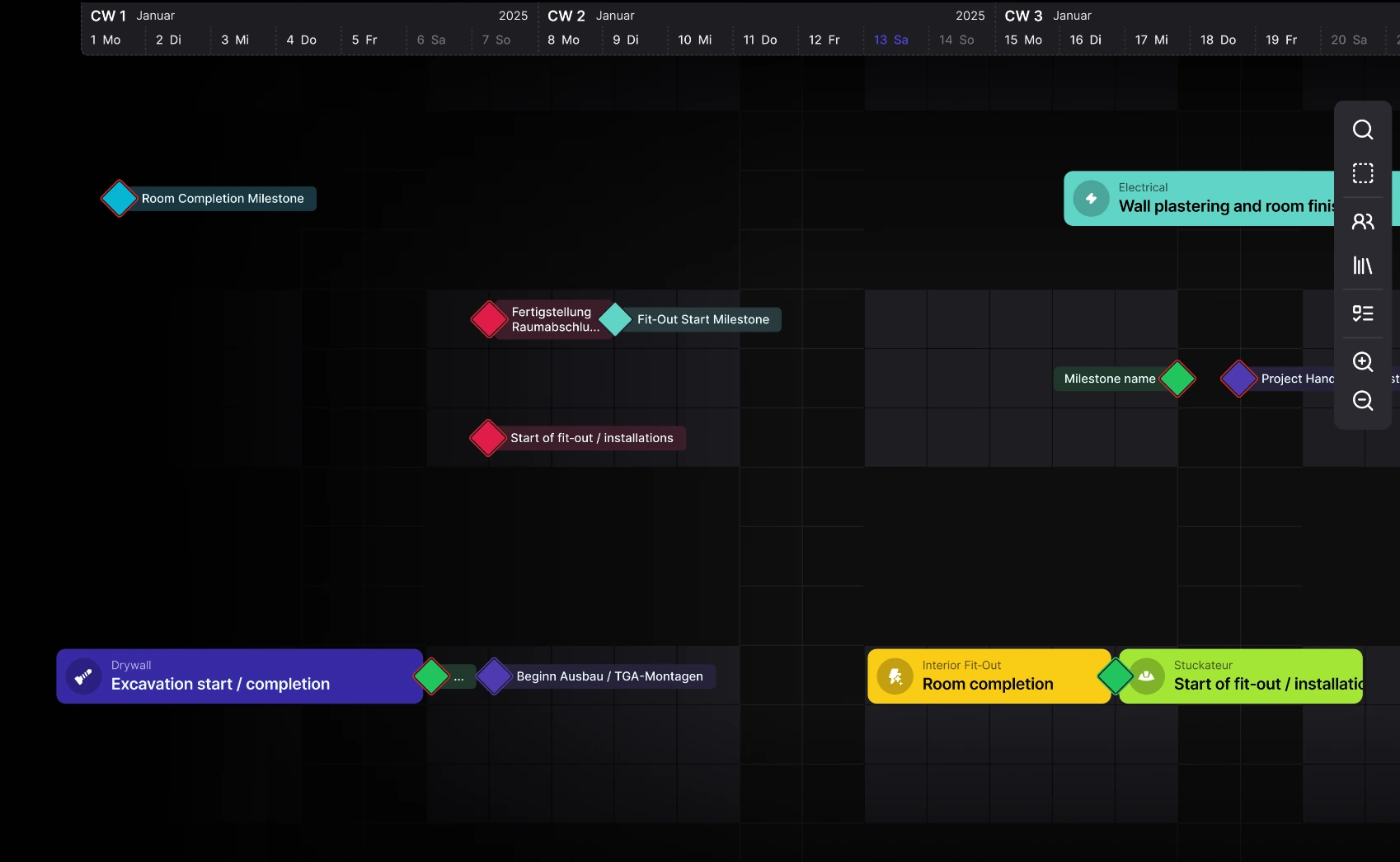Select the CW 3 calendar week header
1400x862 pixels.
(1023, 16)
